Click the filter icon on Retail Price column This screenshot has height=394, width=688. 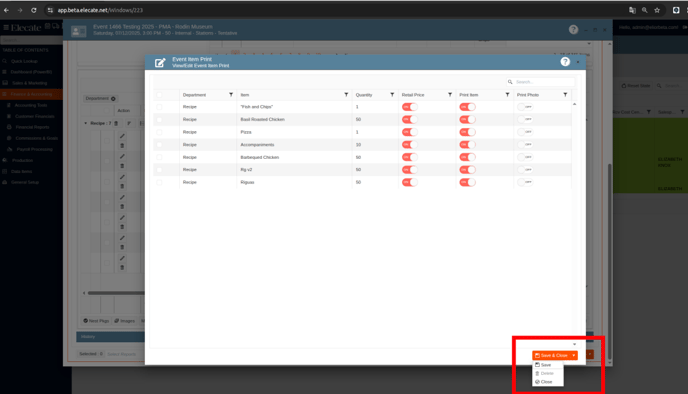450,95
